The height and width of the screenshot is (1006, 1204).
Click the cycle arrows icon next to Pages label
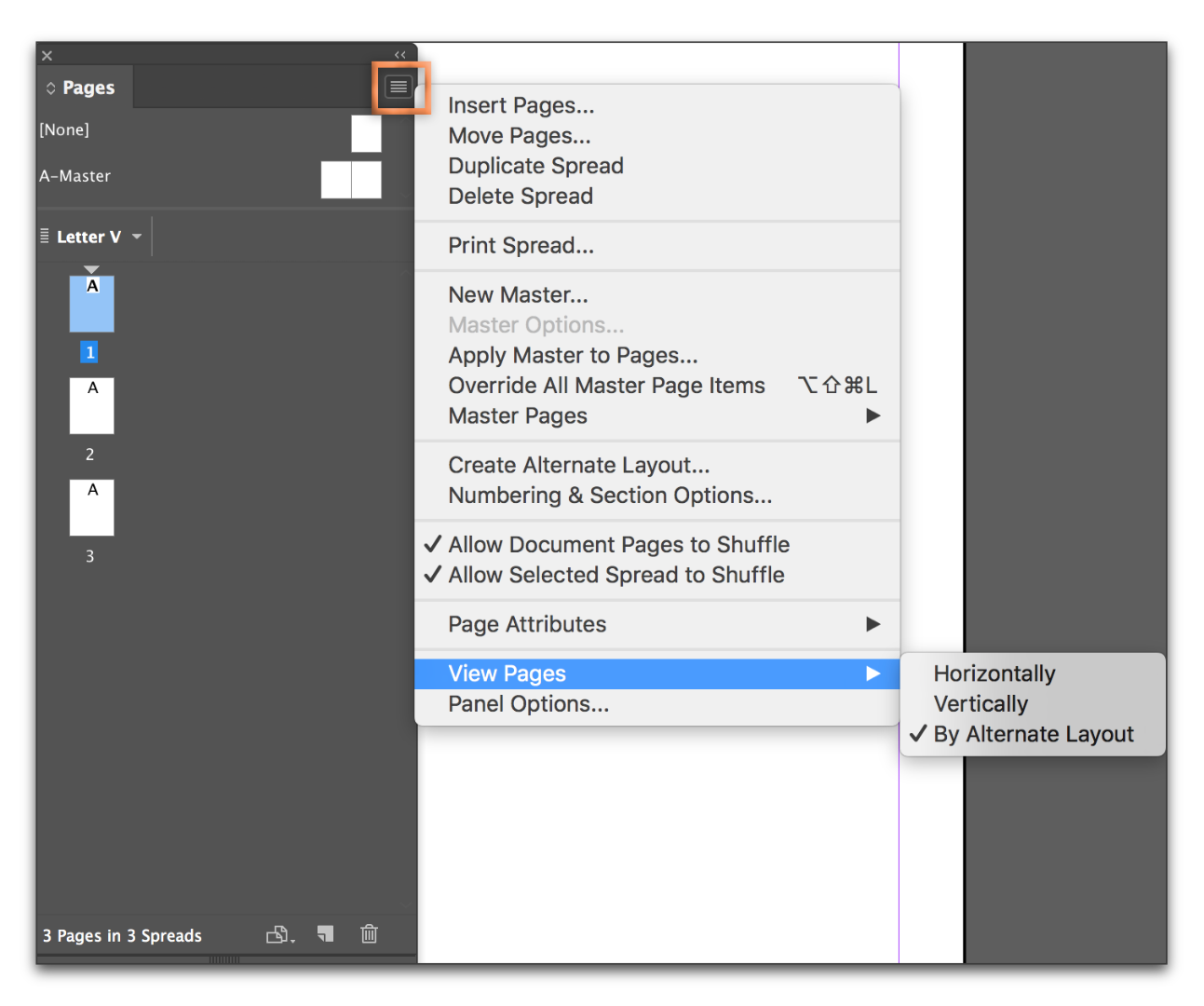[x=51, y=87]
